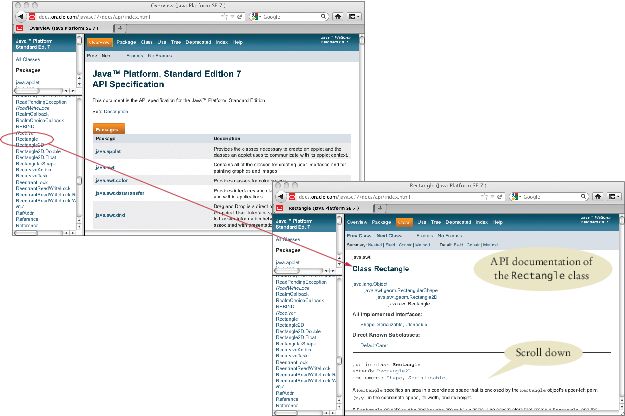Viewport: 625px width, 416px height.
Task: Click Prev Class link in Rectangle window
Action: [x=359, y=236]
